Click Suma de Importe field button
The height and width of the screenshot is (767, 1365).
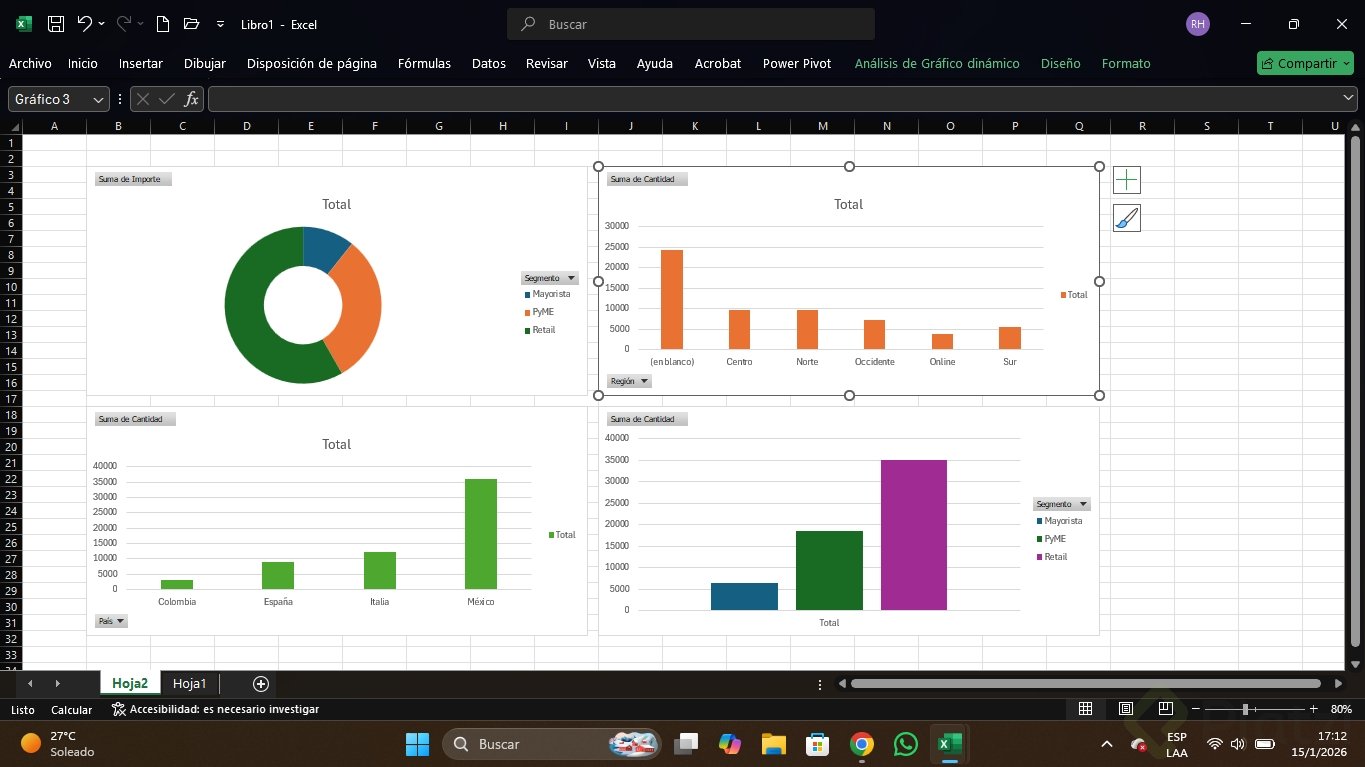point(133,179)
